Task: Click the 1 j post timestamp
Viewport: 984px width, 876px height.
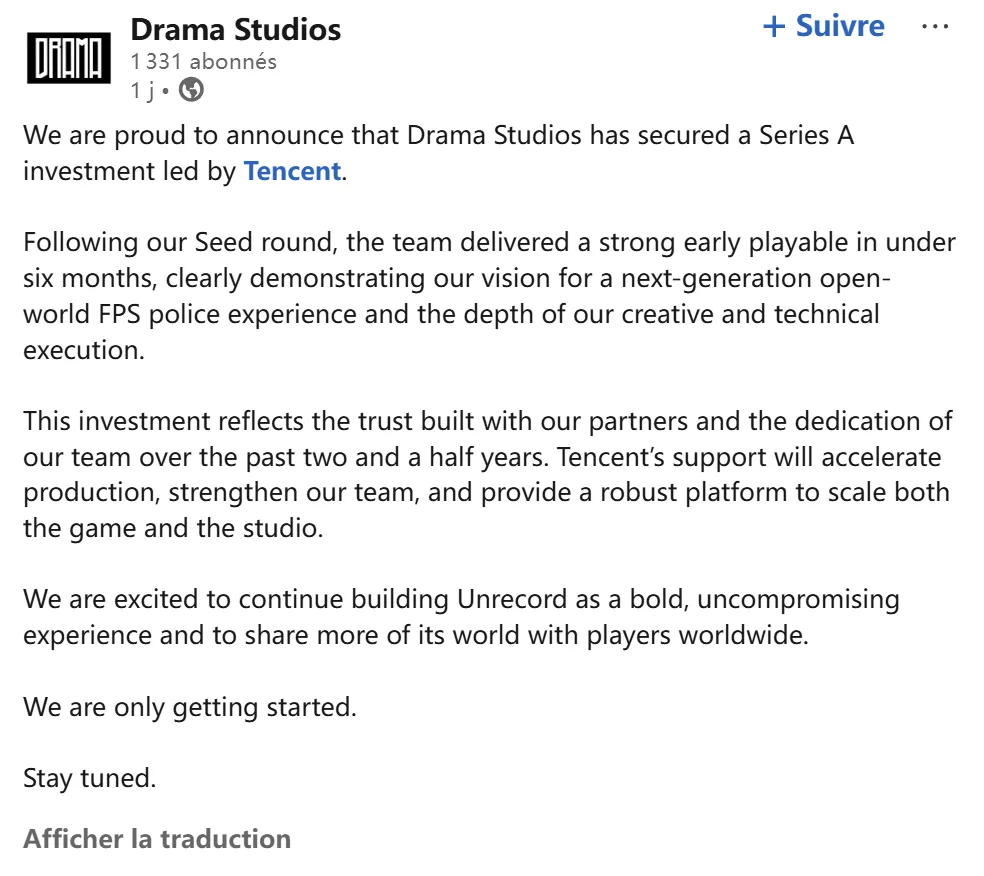Action: click(141, 90)
